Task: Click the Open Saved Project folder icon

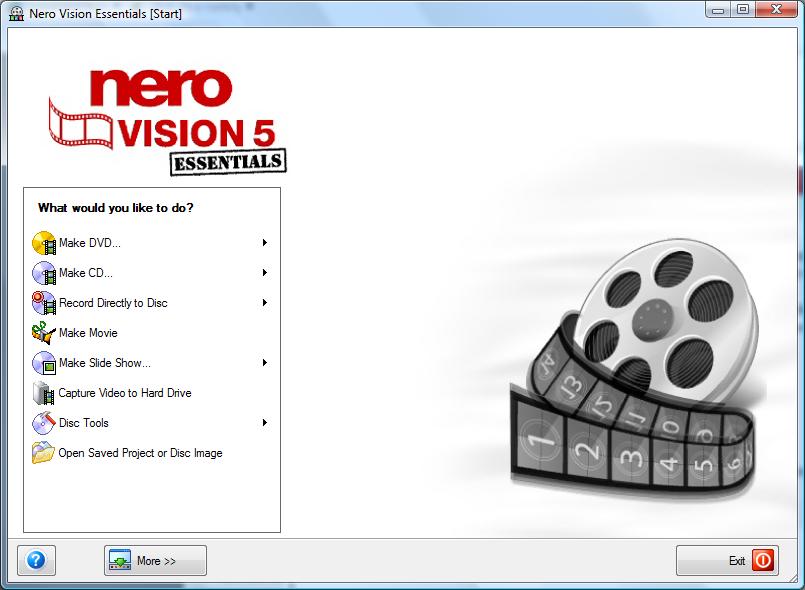Action: click(44, 453)
